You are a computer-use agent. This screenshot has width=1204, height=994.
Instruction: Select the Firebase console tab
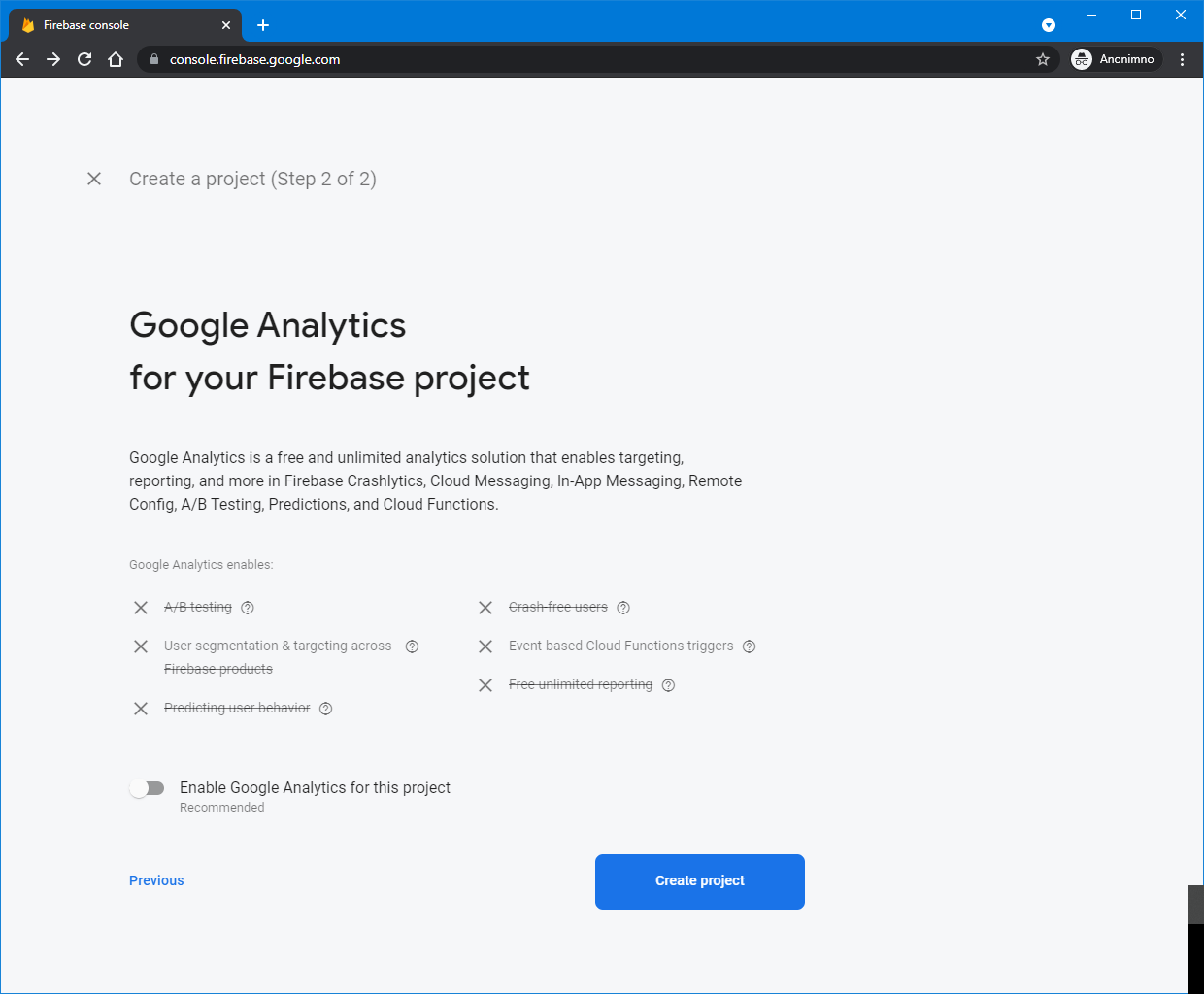(124, 25)
